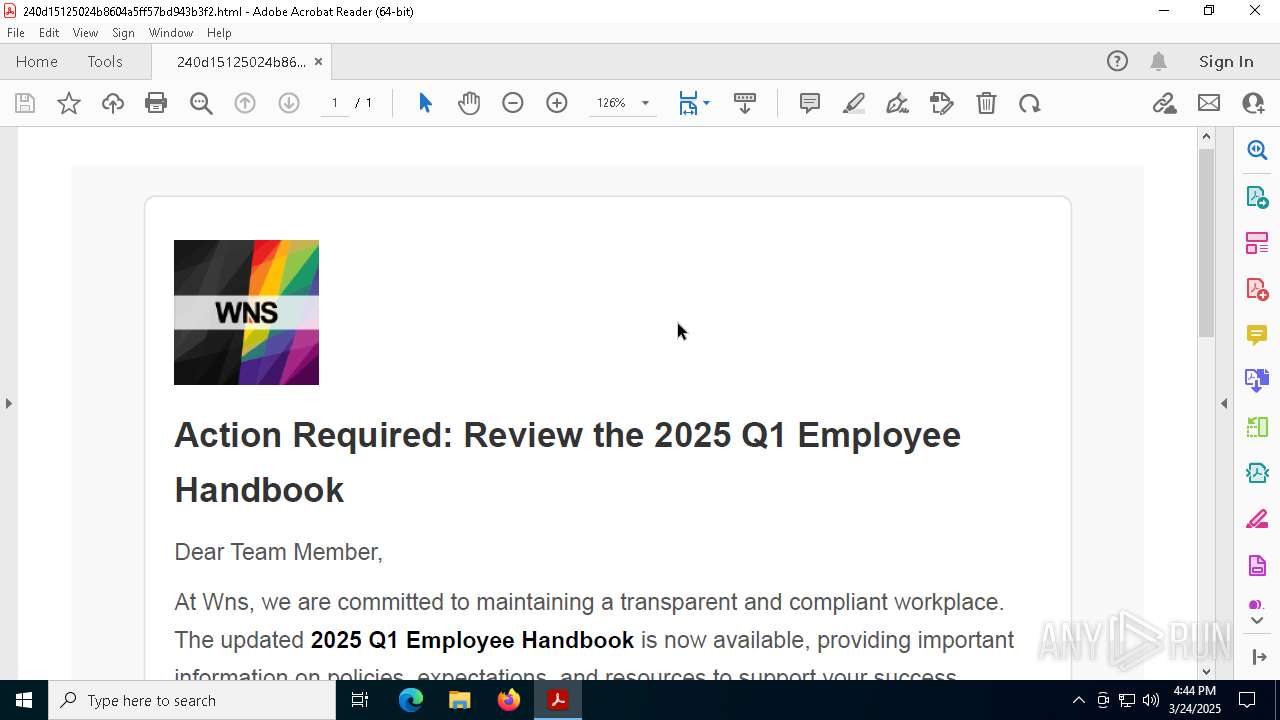The image size is (1280, 720).
Task: Send file by email envelope icon
Action: tap(1209, 103)
